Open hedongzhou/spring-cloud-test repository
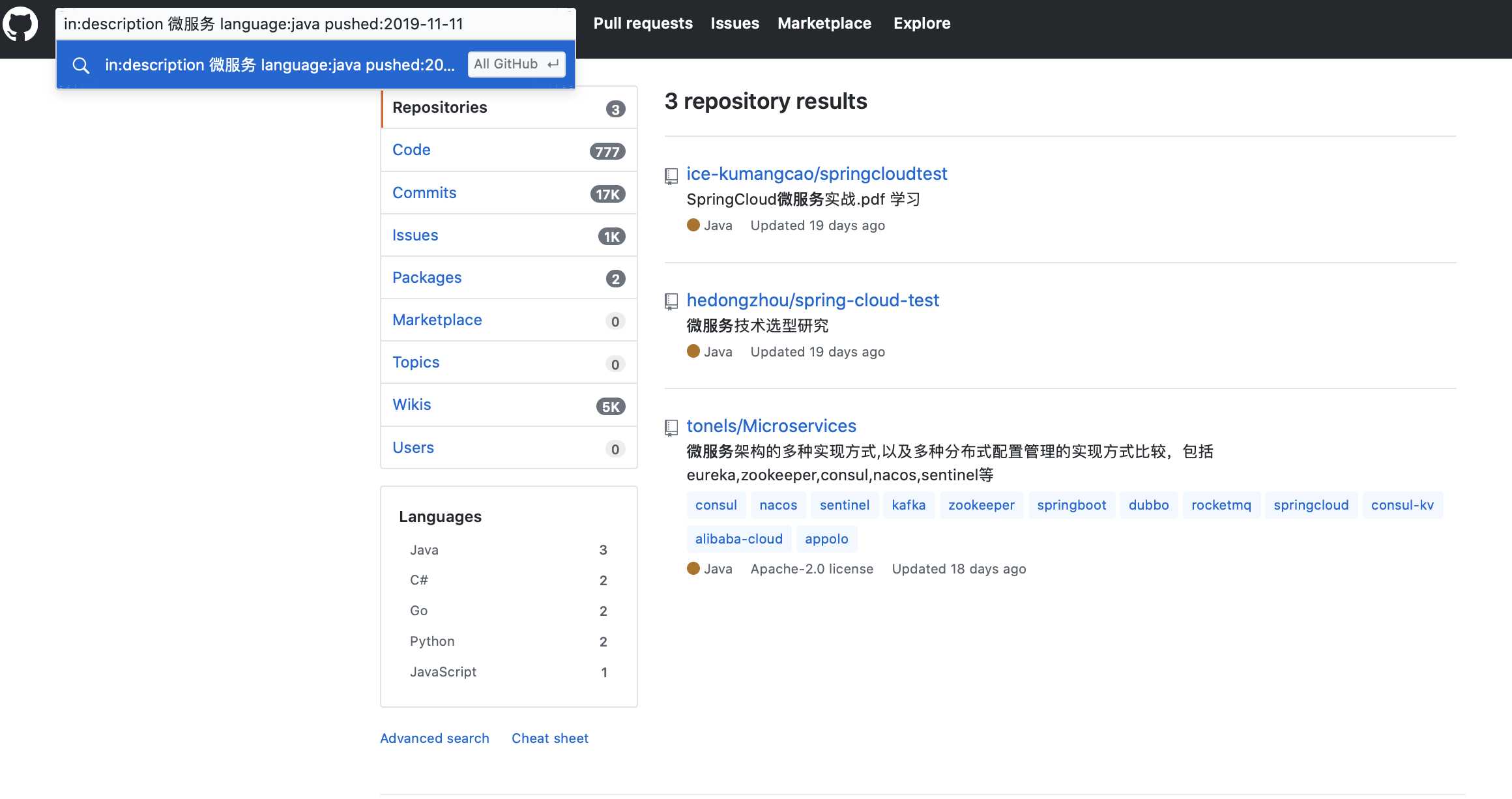This screenshot has width=1512, height=799. coord(813,300)
